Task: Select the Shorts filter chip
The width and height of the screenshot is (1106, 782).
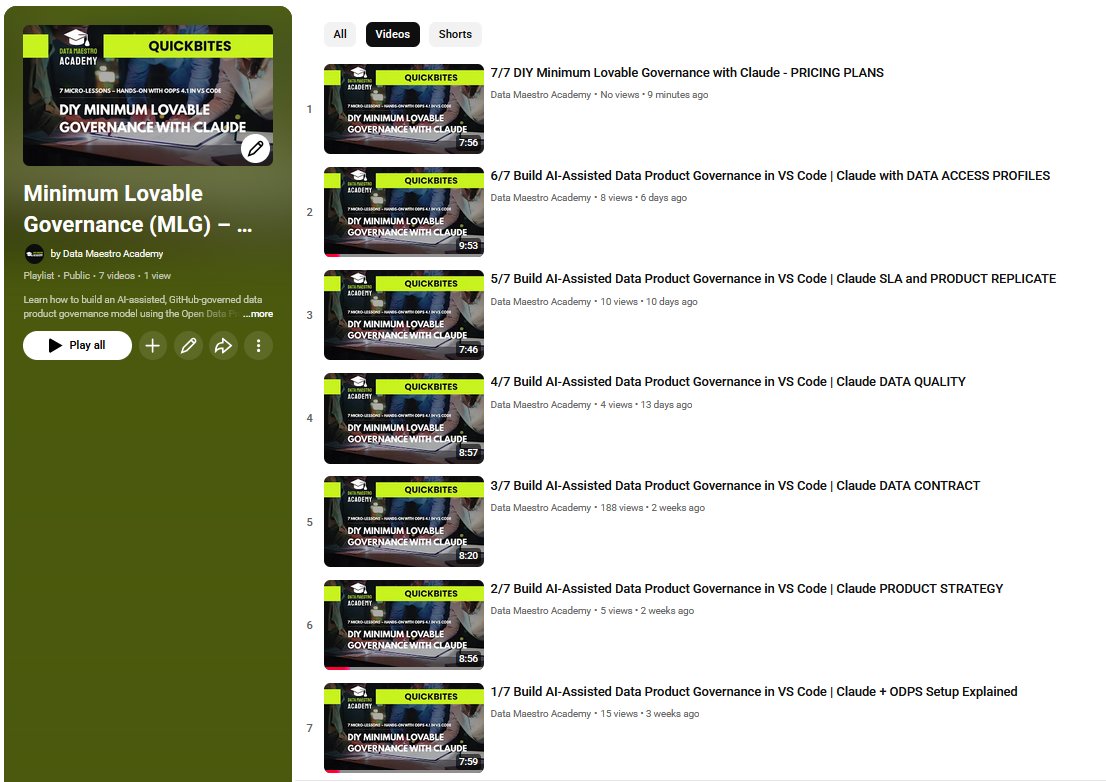Action: (456, 34)
